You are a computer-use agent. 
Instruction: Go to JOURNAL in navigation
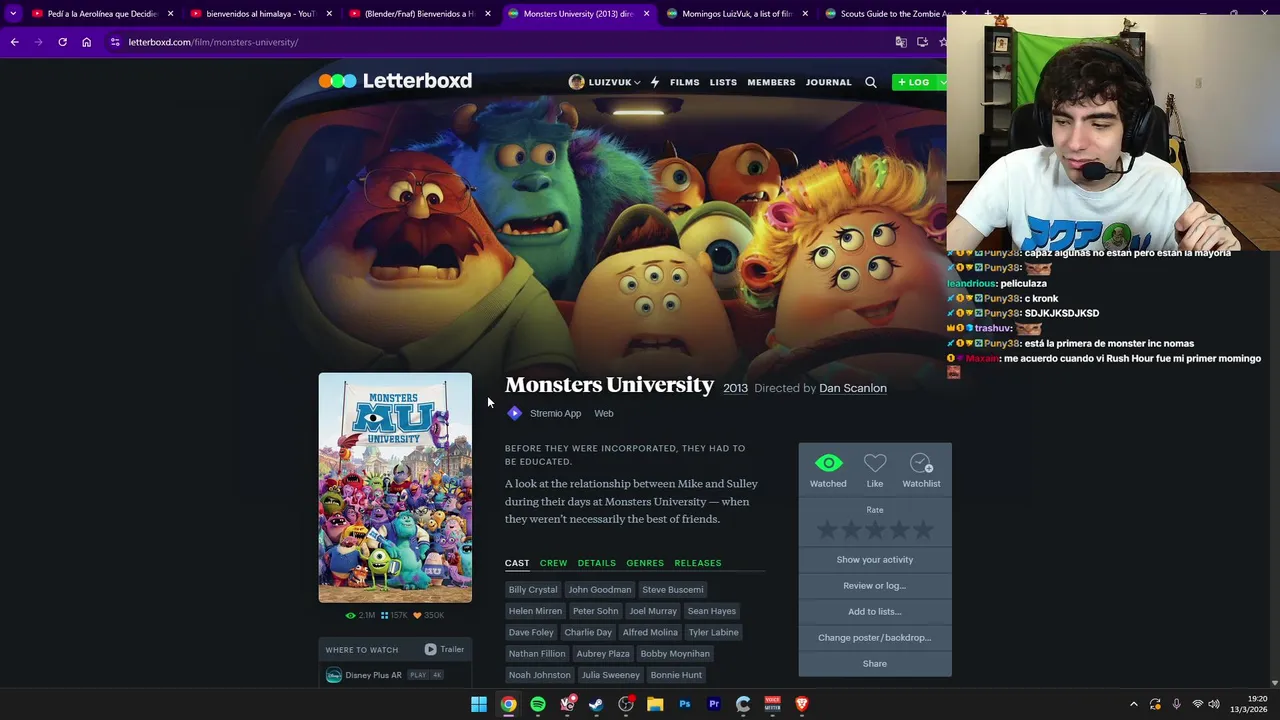coord(829,82)
